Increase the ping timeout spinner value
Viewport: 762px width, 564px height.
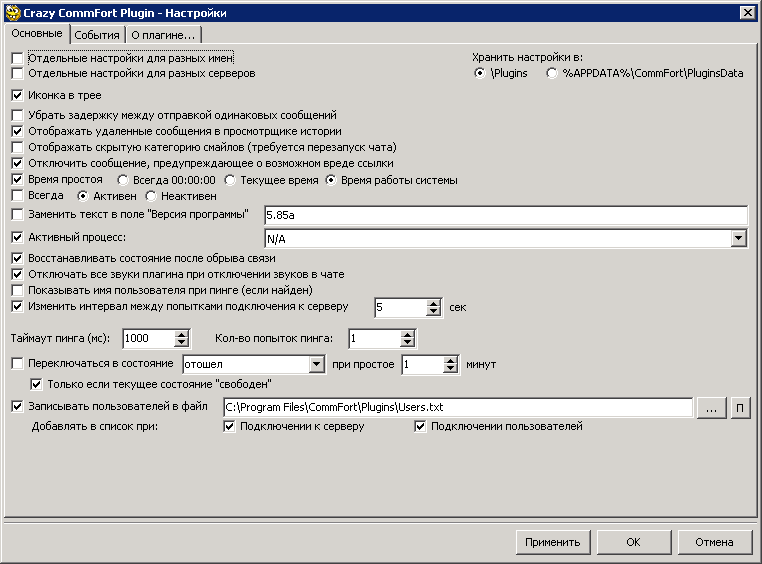coord(181,334)
